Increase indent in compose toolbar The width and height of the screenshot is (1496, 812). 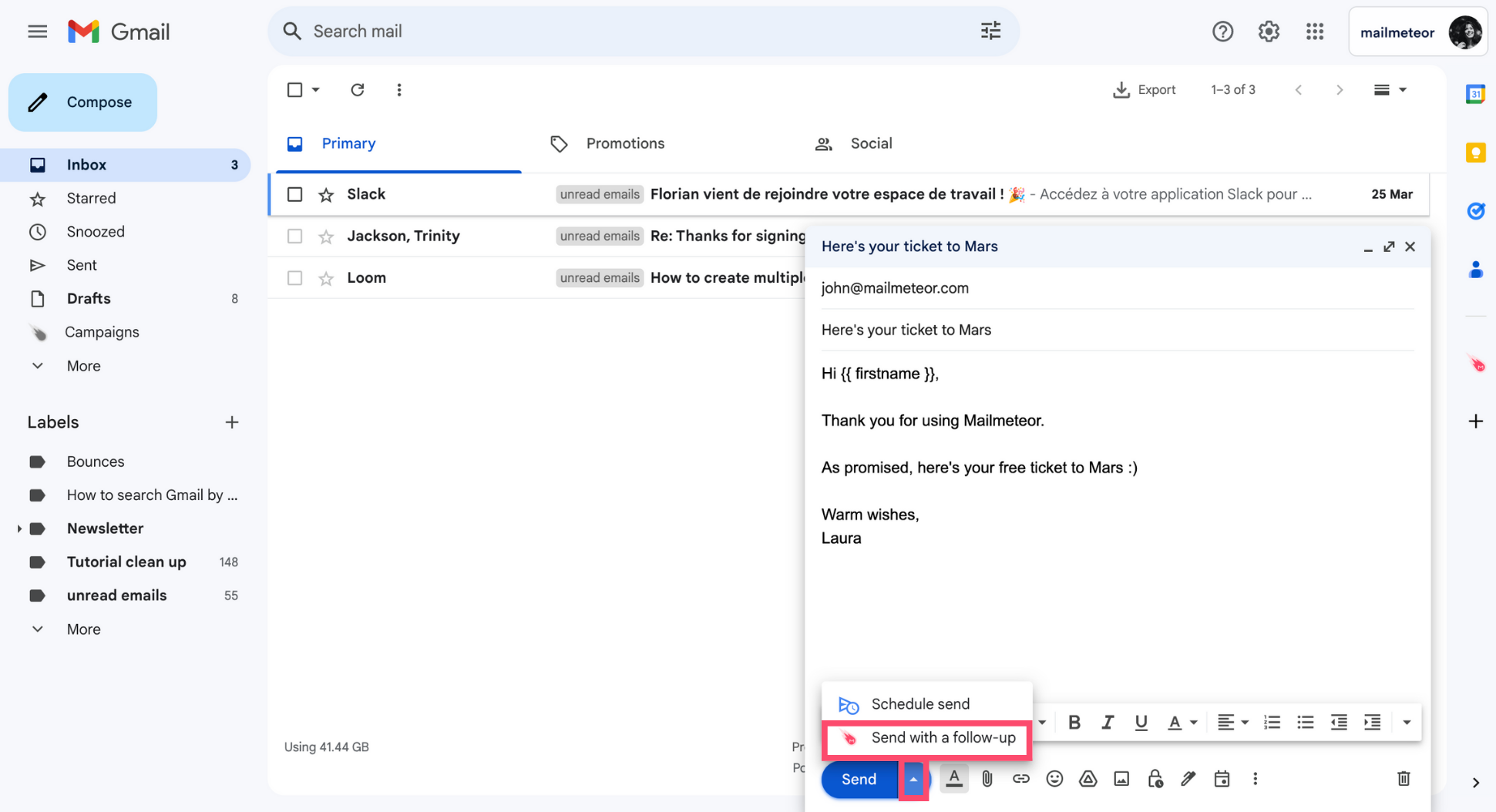(x=1372, y=722)
